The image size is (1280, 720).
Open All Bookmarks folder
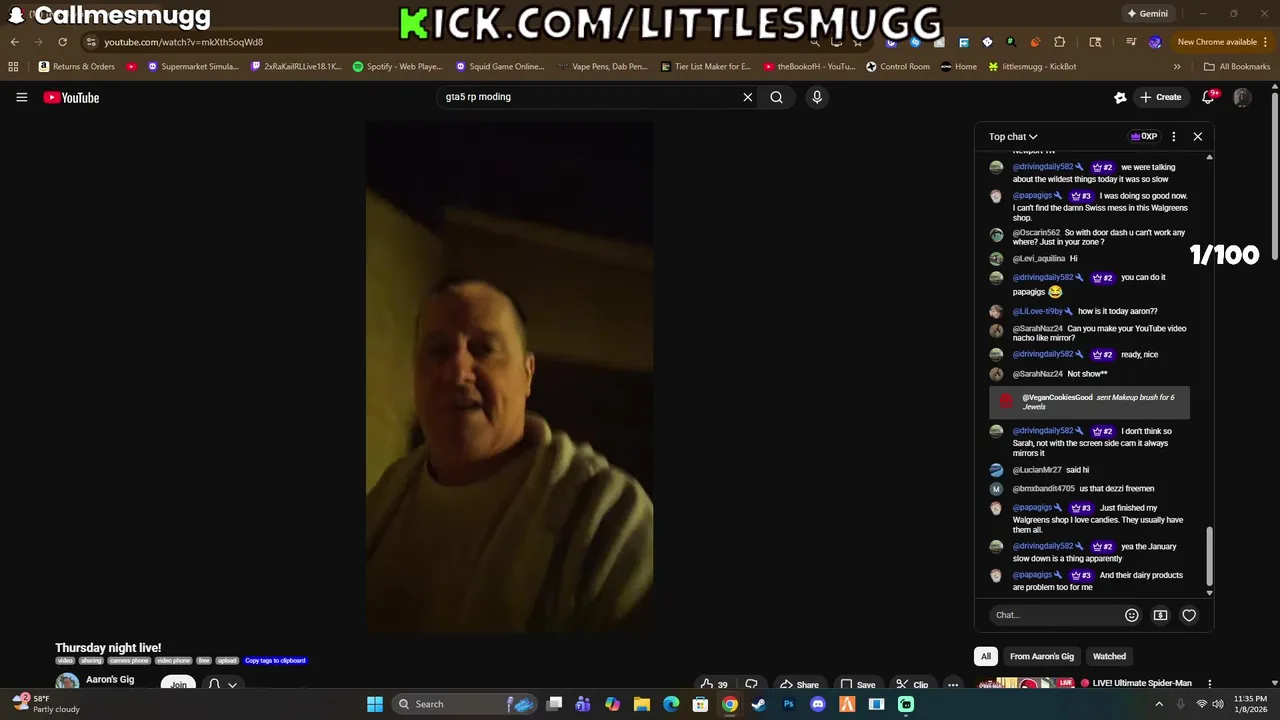pyautogui.click(x=1237, y=66)
